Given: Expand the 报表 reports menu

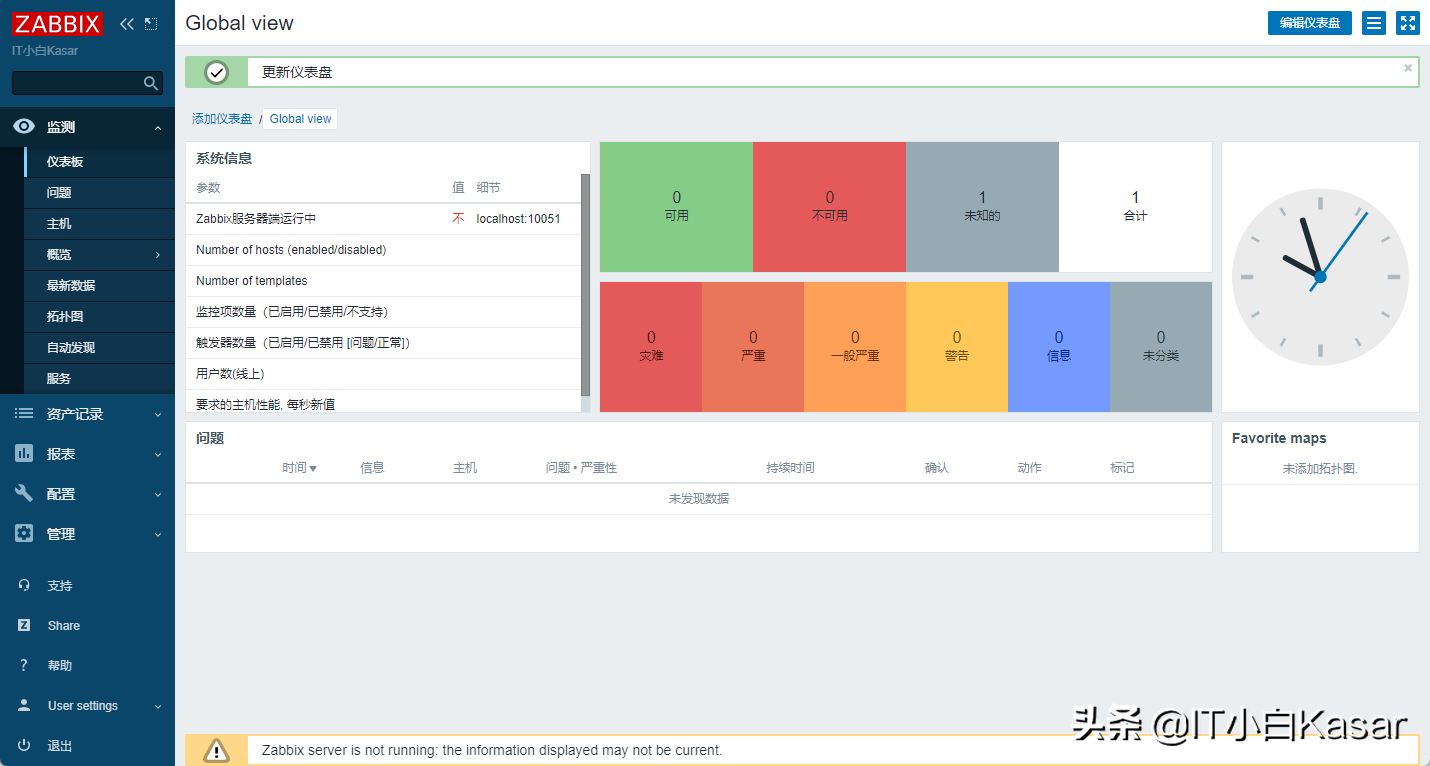Looking at the screenshot, I should tap(160, 453).
